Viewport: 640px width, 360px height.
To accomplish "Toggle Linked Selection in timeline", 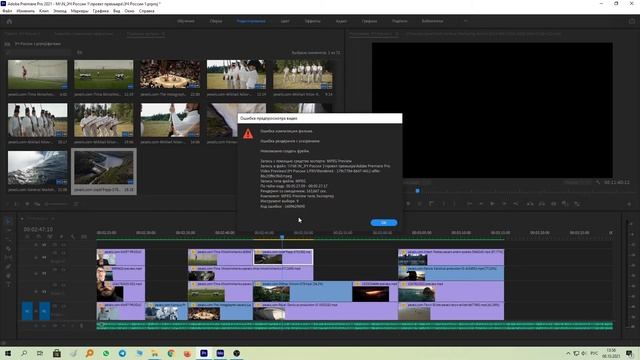I will pos(50,237).
